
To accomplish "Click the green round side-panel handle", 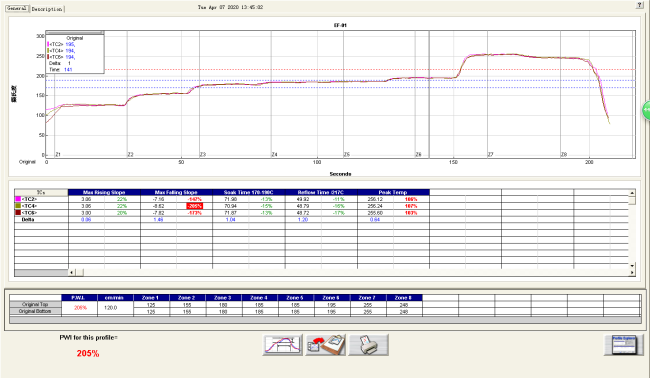I will (647, 110).
